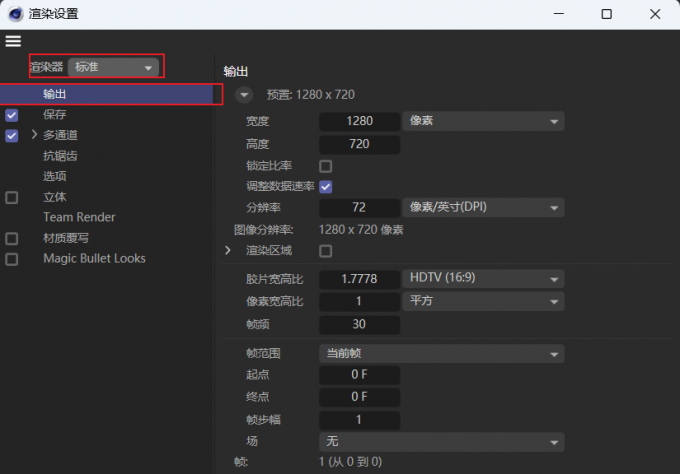Open the renderer dropdown set to 标准
The height and width of the screenshot is (474, 680).
113,67
